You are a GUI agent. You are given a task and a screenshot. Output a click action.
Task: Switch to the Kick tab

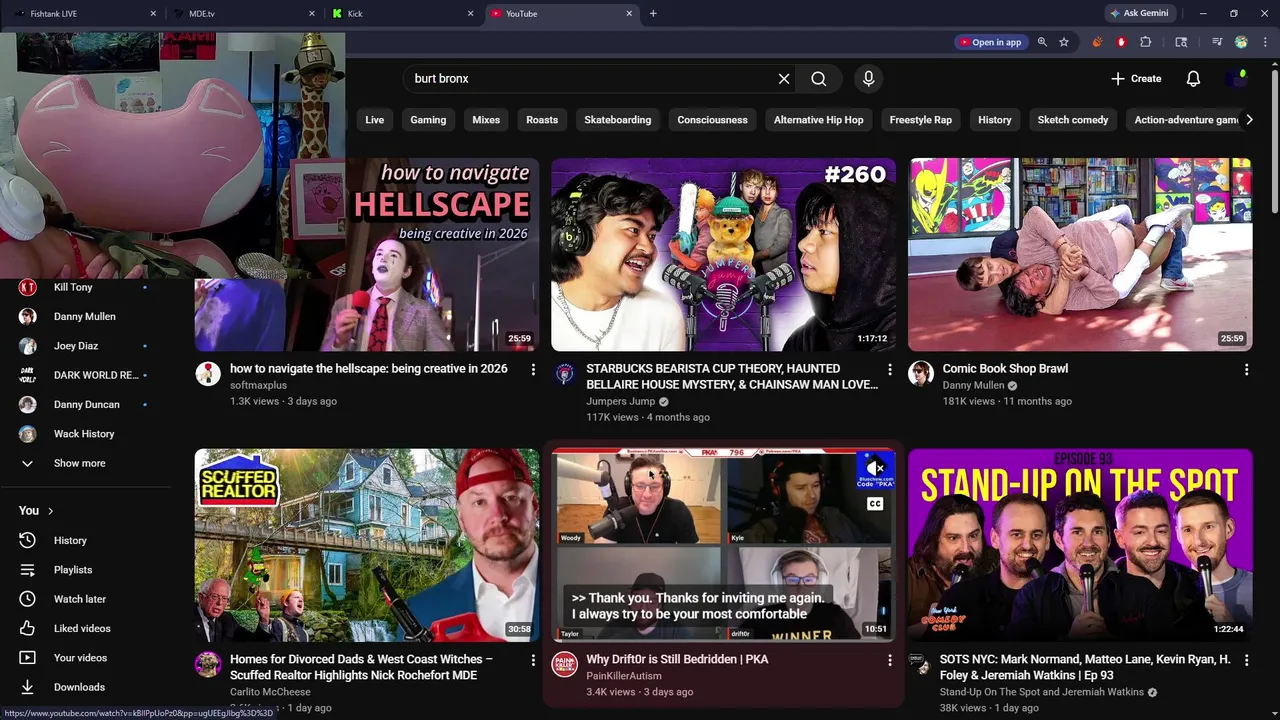(x=403, y=14)
